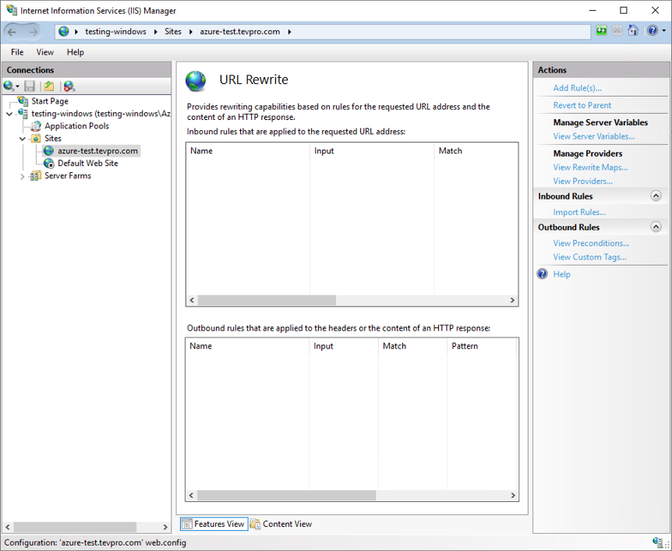The height and width of the screenshot is (551, 672).
Task: Click the IIS Manager title bar icon
Action: tap(12, 10)
